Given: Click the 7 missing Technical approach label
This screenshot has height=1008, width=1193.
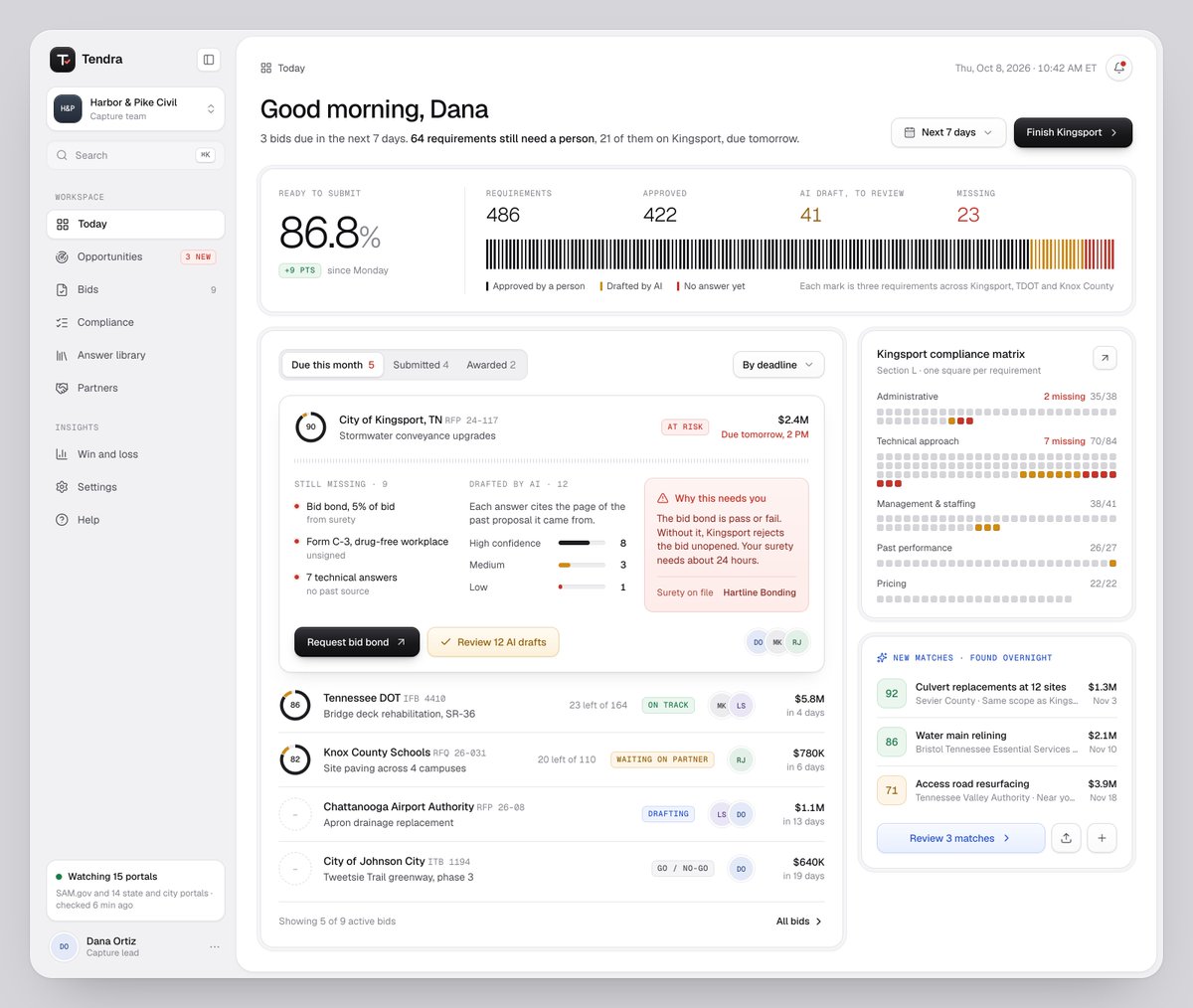Looking at the screenshot, I should click(1065, 441).
